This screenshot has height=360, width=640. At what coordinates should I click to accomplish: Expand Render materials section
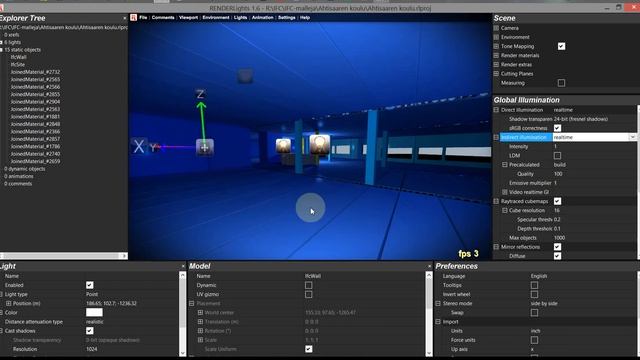[496, 56]
